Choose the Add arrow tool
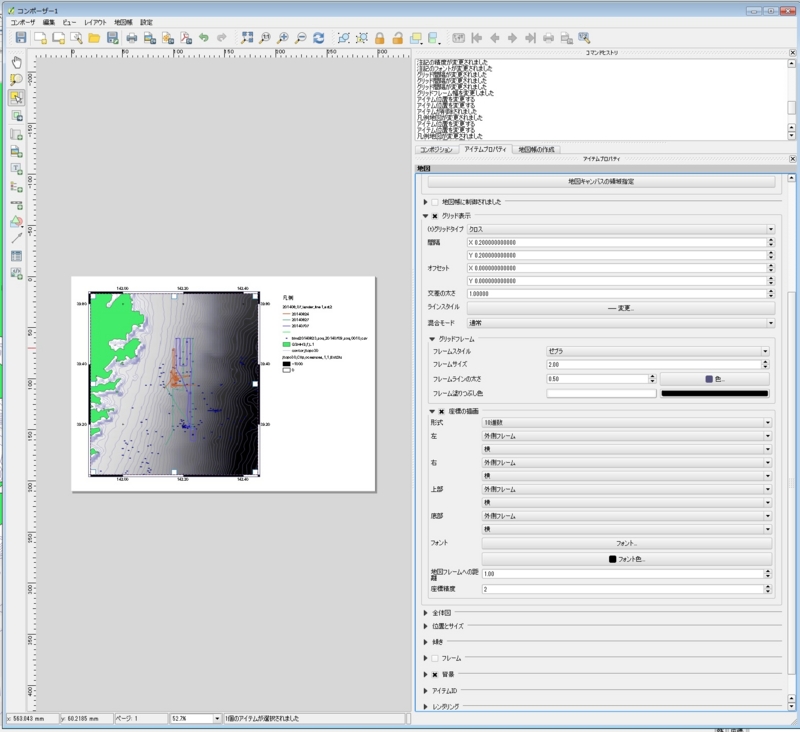This screenshot has width=800, height=732. coord(16,238)
